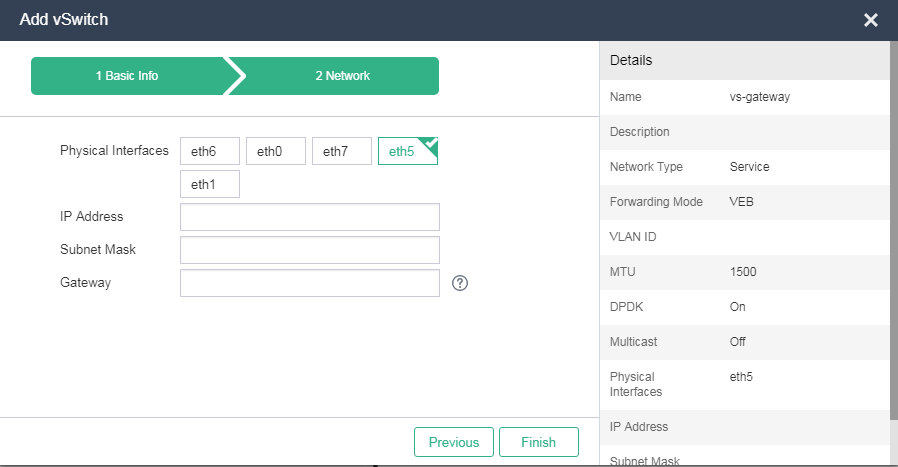Click into the Subnet Mask field
The image size is (898, 467).
click(x=310, y=250)
